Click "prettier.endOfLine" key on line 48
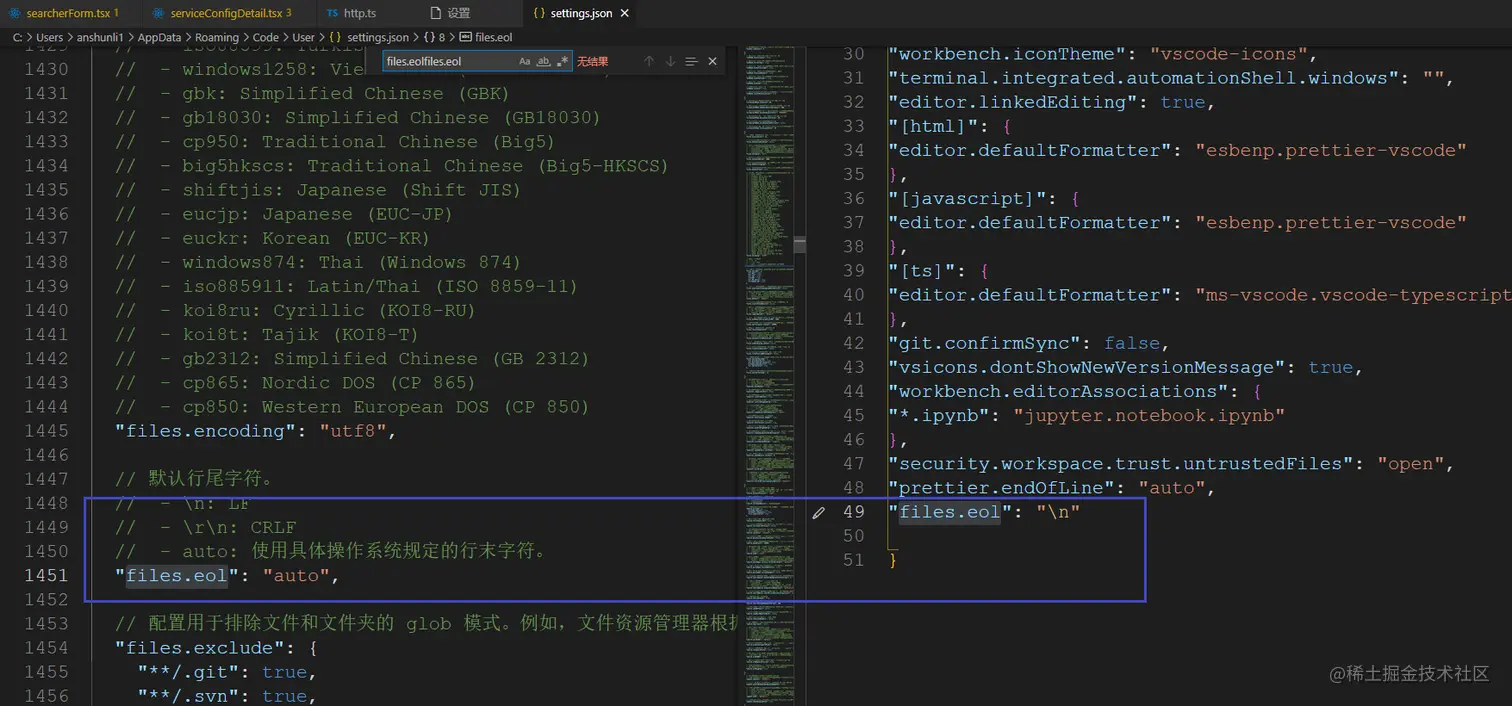Image resolution: width=1512 pixels, height=706 pixels. (1001, 488)
